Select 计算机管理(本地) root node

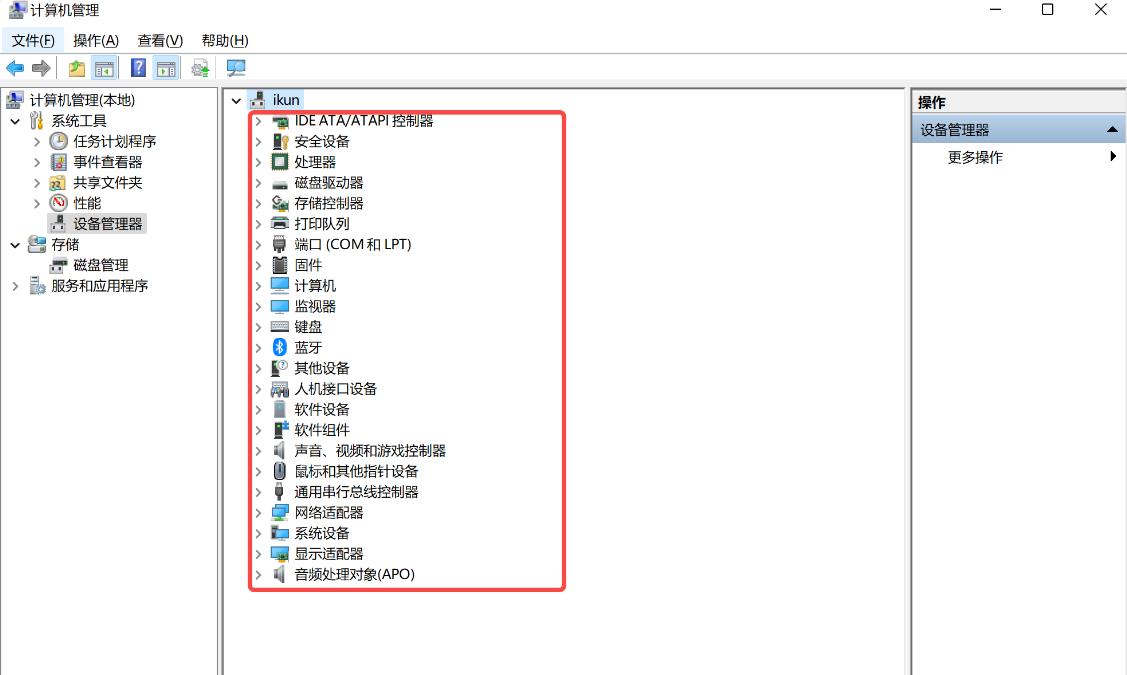pos(82,100)
